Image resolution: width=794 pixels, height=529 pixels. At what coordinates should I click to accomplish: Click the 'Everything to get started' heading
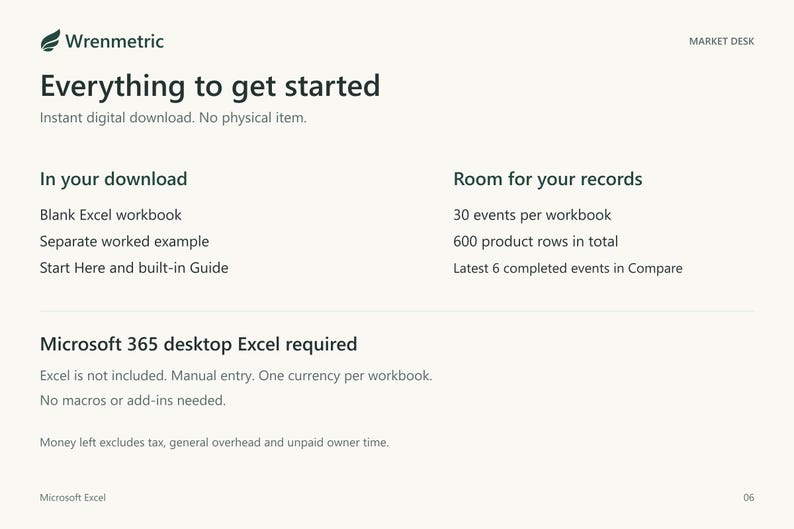(x=210, y=86)
